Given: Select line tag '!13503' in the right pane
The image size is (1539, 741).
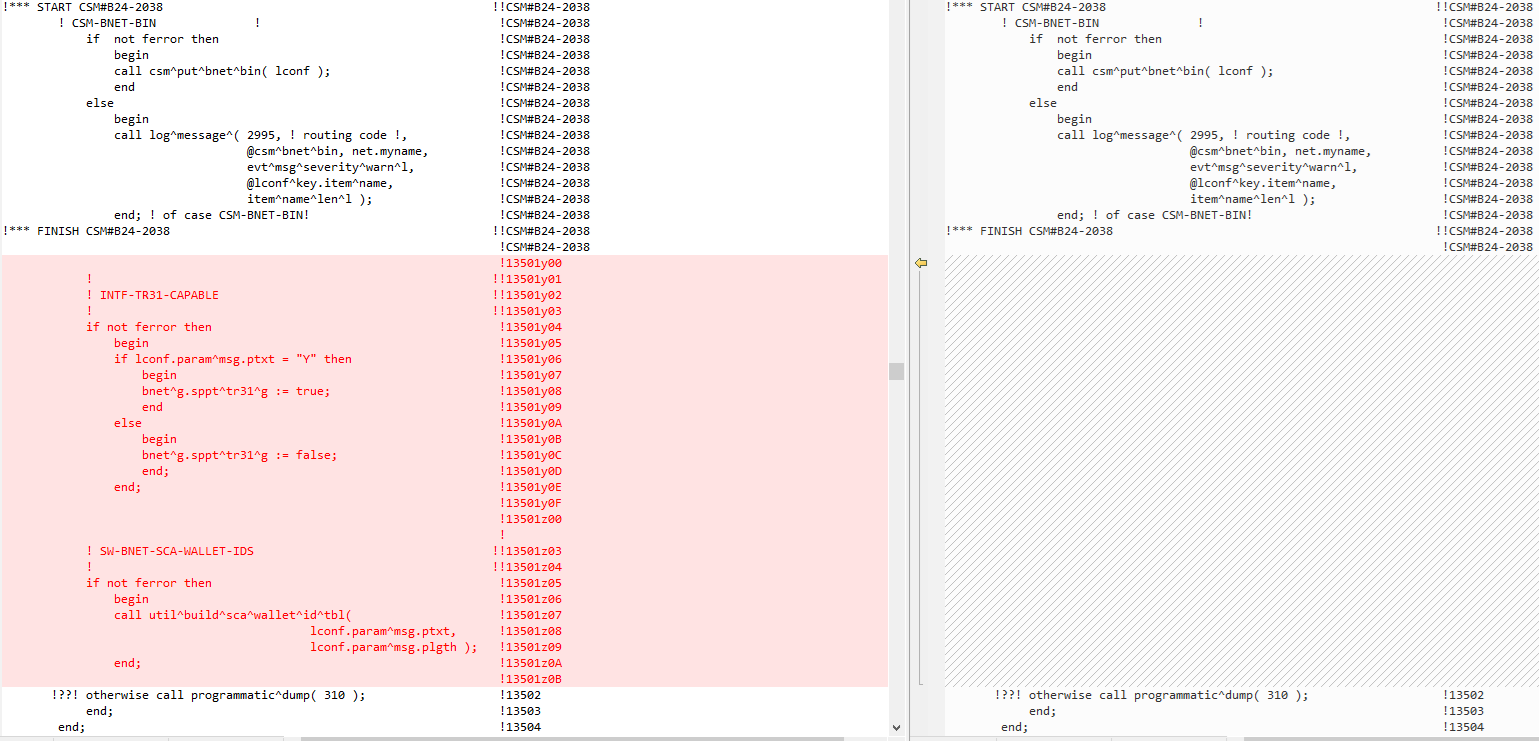Looking at the screenshot, I should click(x=1464, y=711).
